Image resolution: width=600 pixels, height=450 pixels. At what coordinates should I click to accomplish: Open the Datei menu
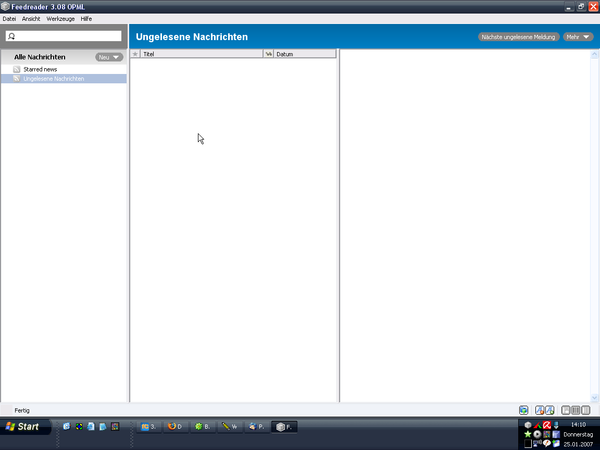click(x=9, y=19)
